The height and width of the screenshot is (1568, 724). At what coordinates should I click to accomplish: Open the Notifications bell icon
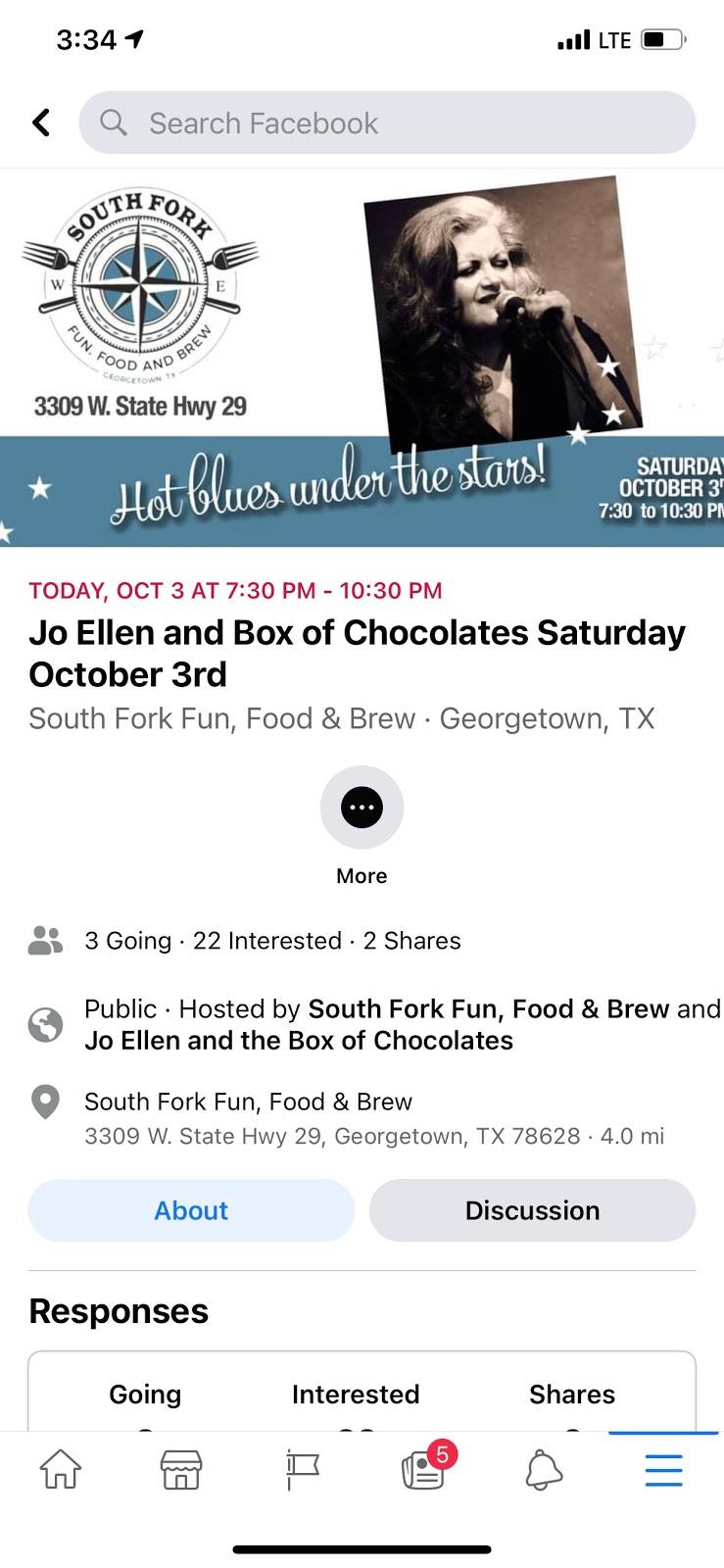pyautogui.click(x=544, y=1470)
